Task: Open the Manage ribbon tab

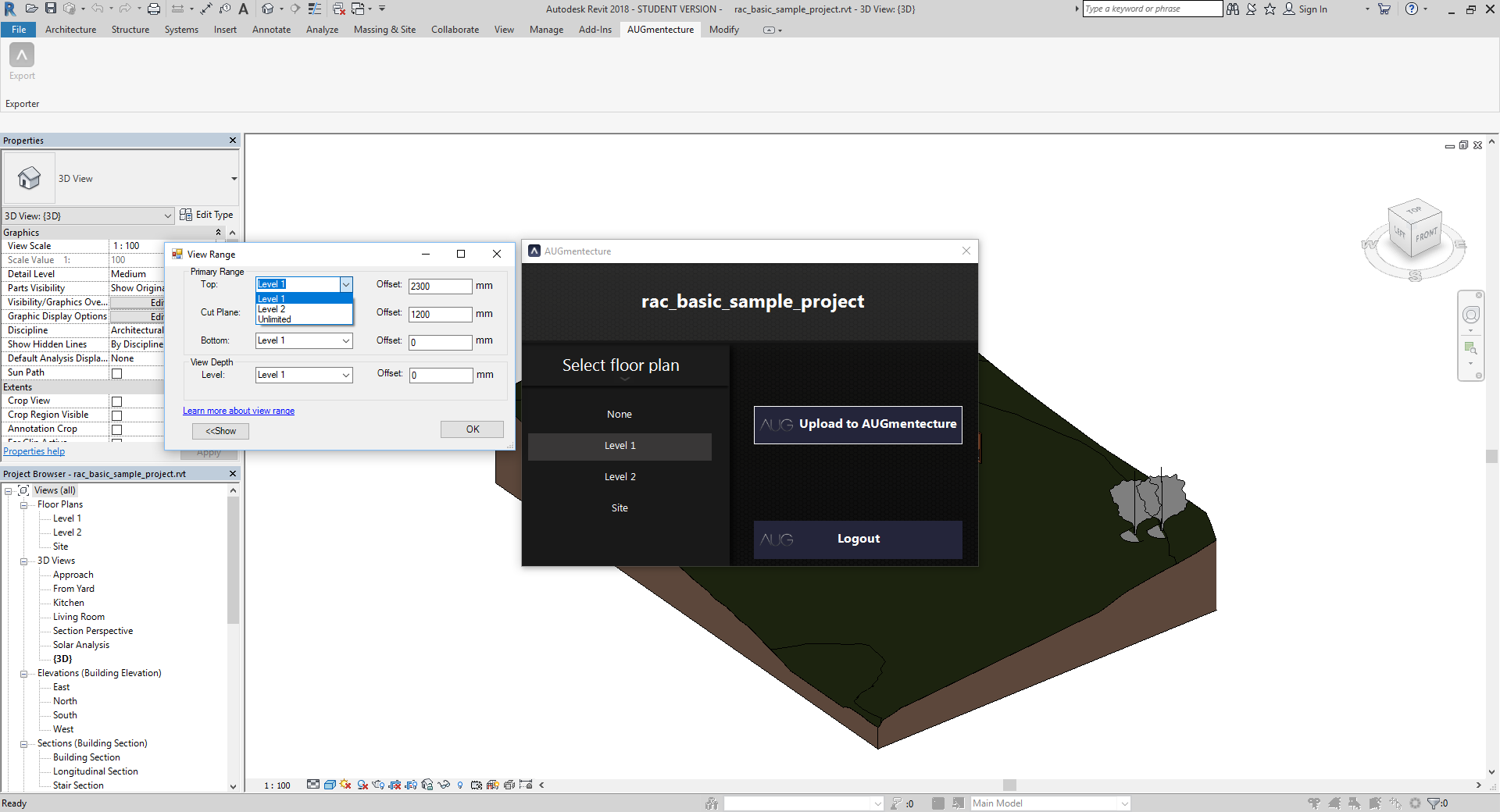Action: [x=546, y=30]
